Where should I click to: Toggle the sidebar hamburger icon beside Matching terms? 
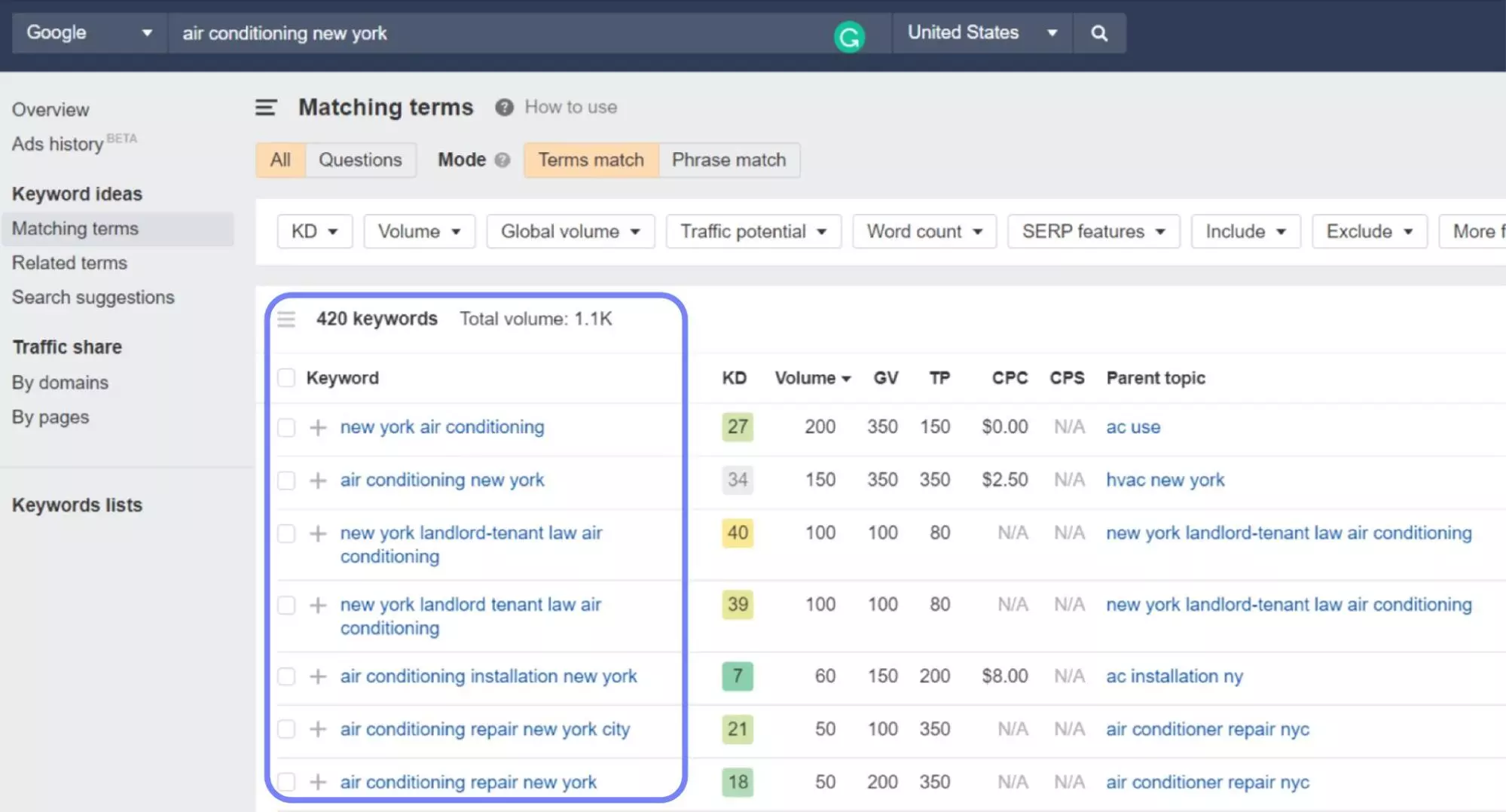pyautogui.click(x=266, y=108)
